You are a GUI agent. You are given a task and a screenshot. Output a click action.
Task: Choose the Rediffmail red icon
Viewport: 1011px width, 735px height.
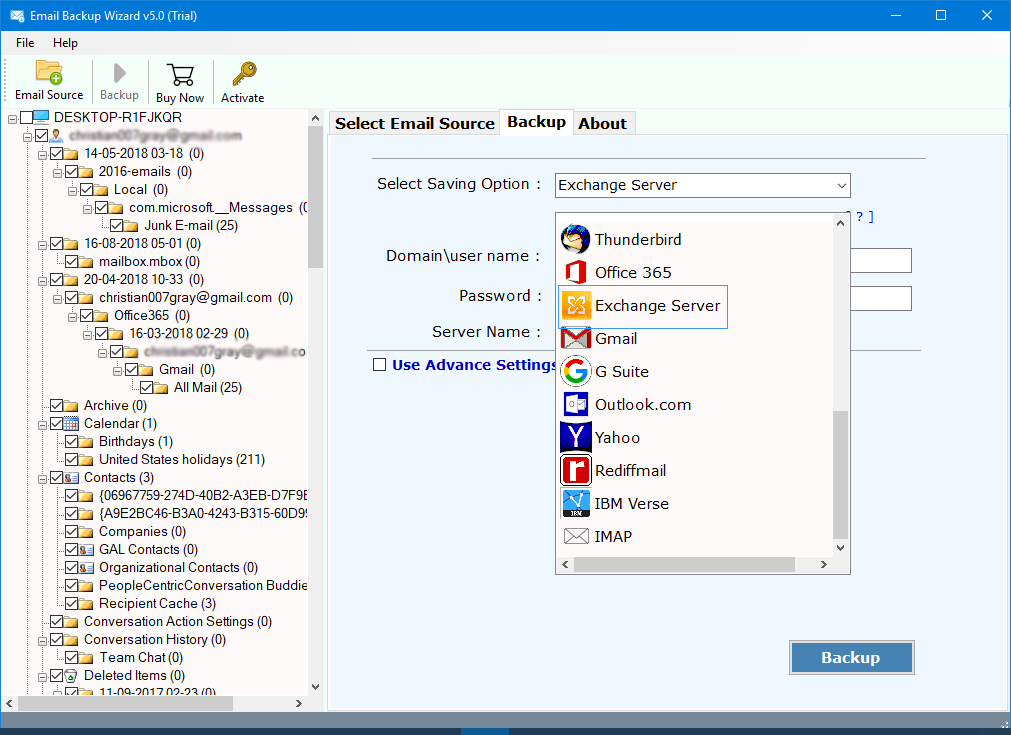pyautogui.click(x=576, y=470)
